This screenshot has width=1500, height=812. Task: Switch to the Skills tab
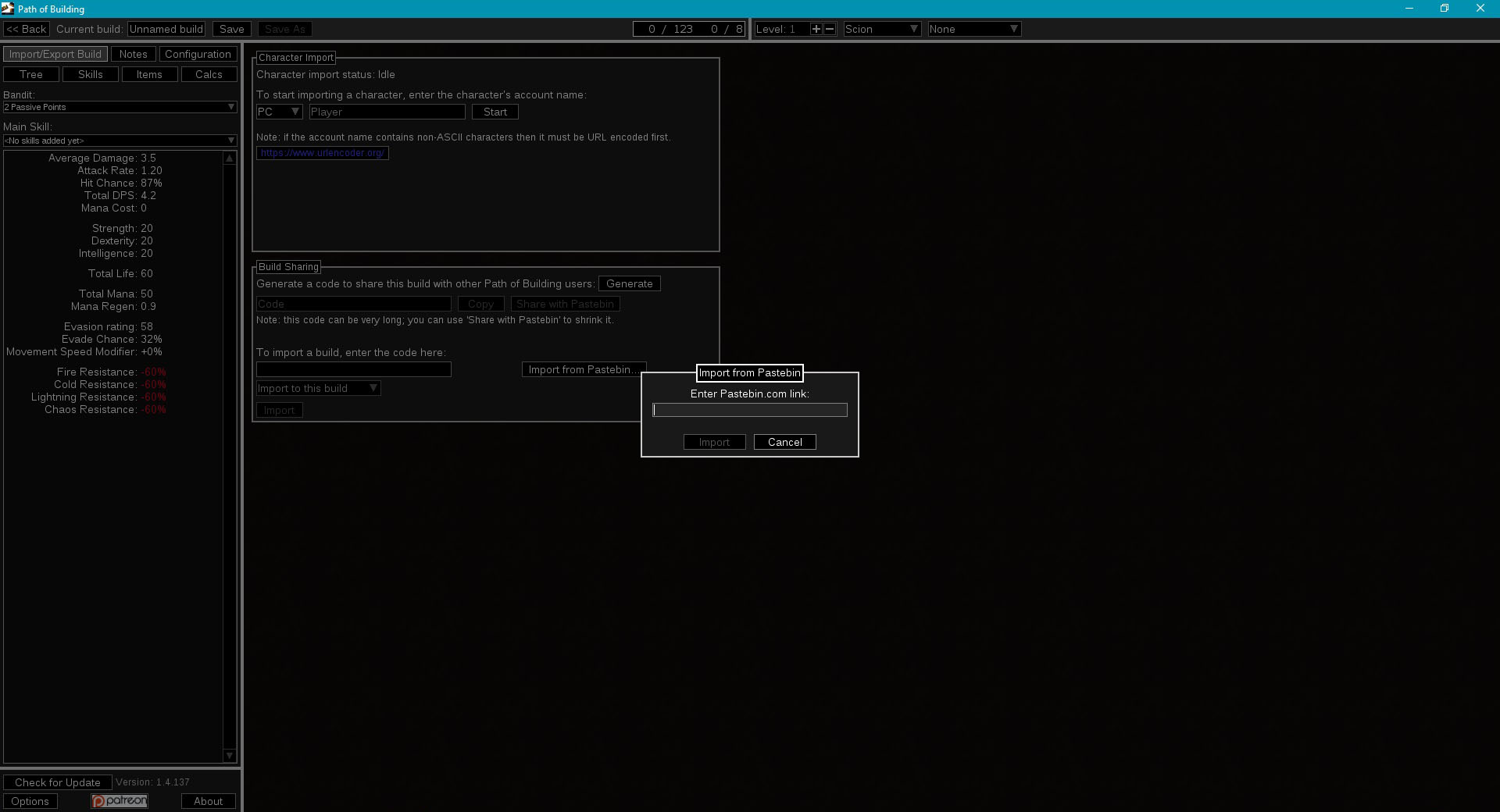tap(91, 74)
